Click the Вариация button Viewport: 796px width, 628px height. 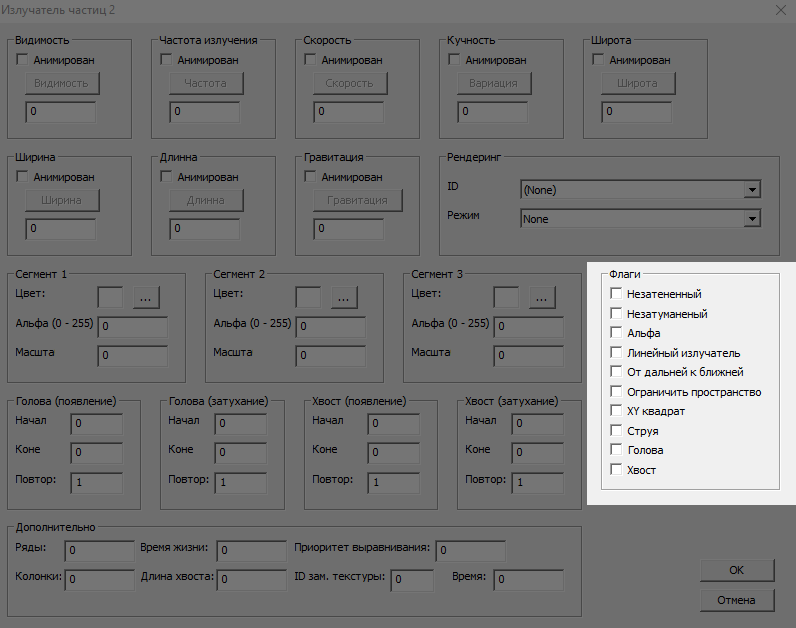point(494,83)
